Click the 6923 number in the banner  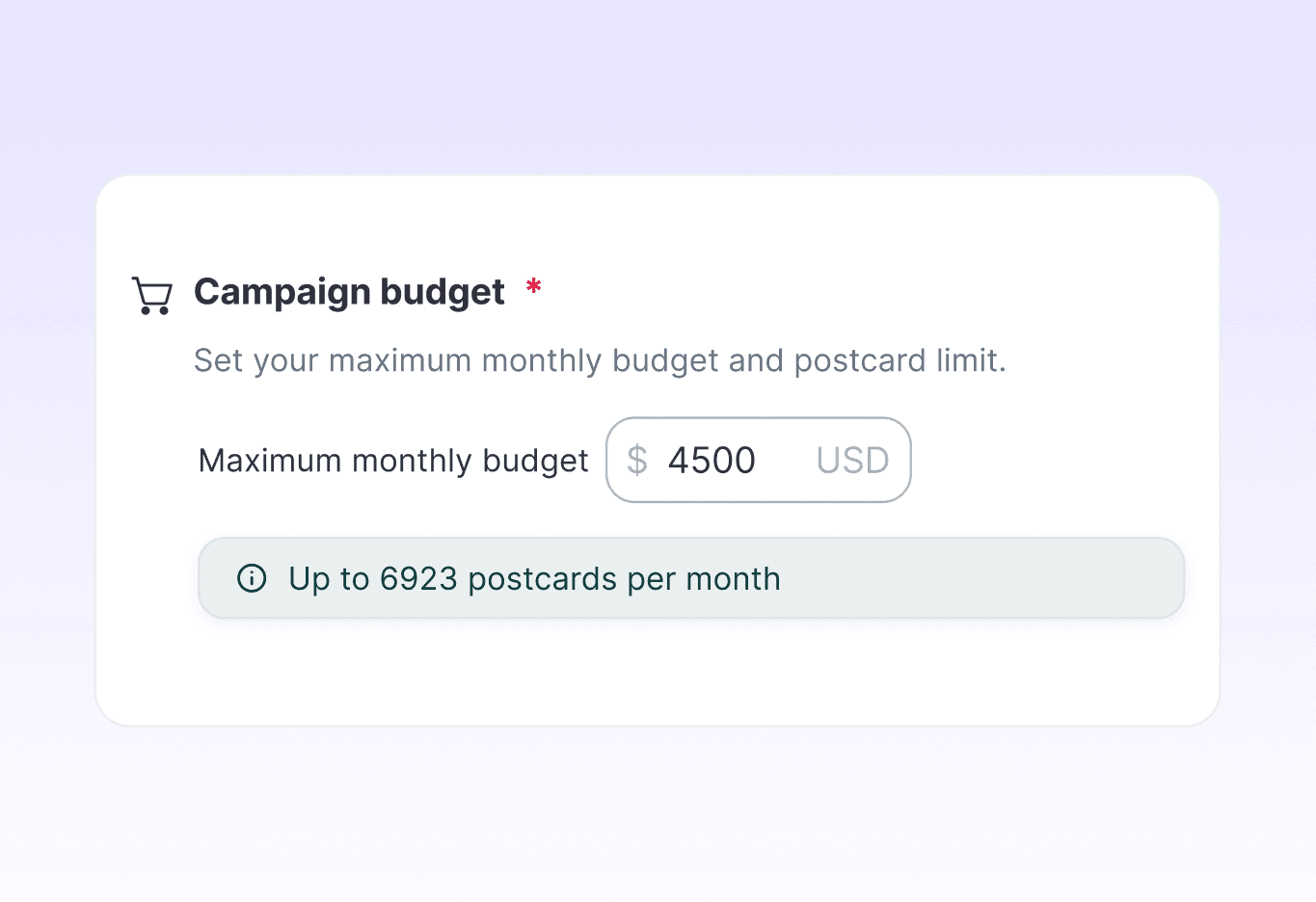click(x=418, y=578)
